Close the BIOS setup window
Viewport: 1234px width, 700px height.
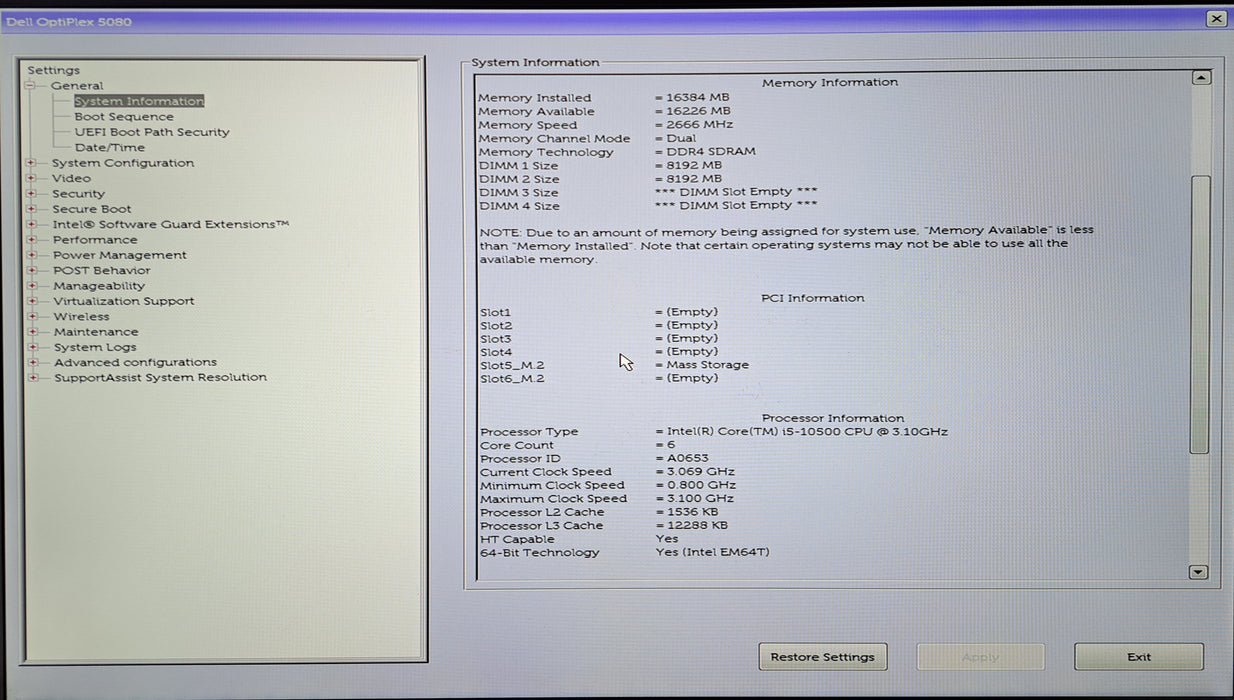[x=1216, y=18]
